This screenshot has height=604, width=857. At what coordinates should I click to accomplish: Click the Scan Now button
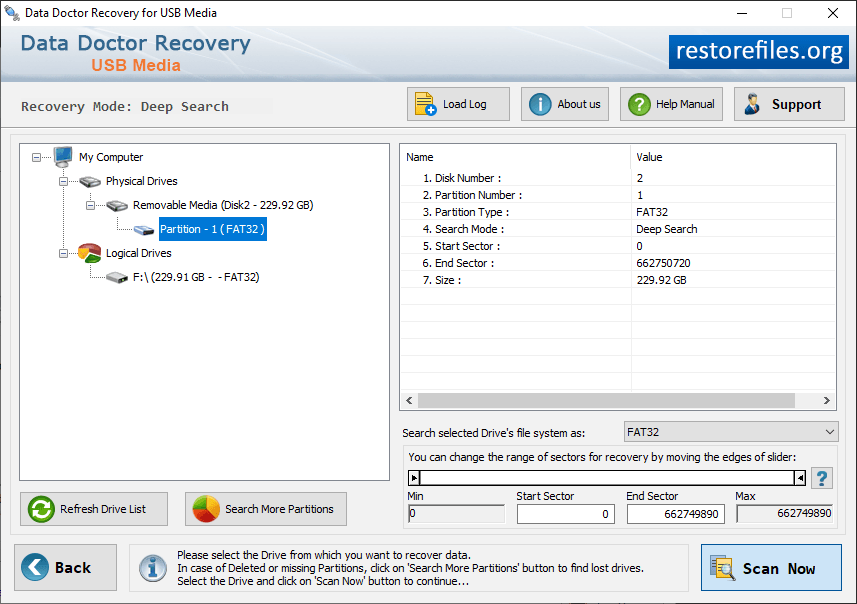tap(771, 568)
